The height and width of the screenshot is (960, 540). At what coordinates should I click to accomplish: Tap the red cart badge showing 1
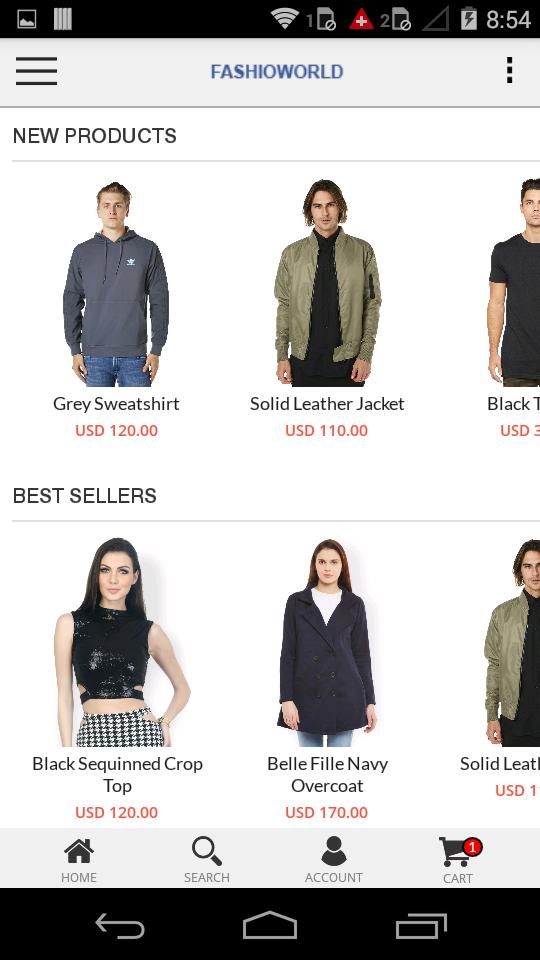coord(472,847)
